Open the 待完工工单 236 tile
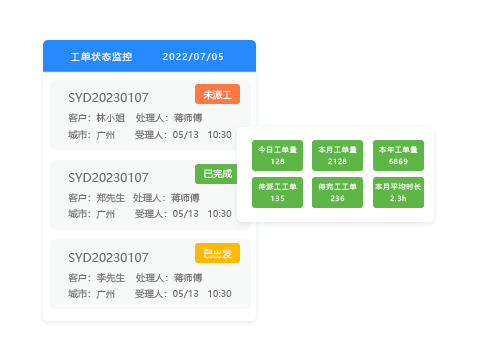480x360 pixels. click(337, 192)
